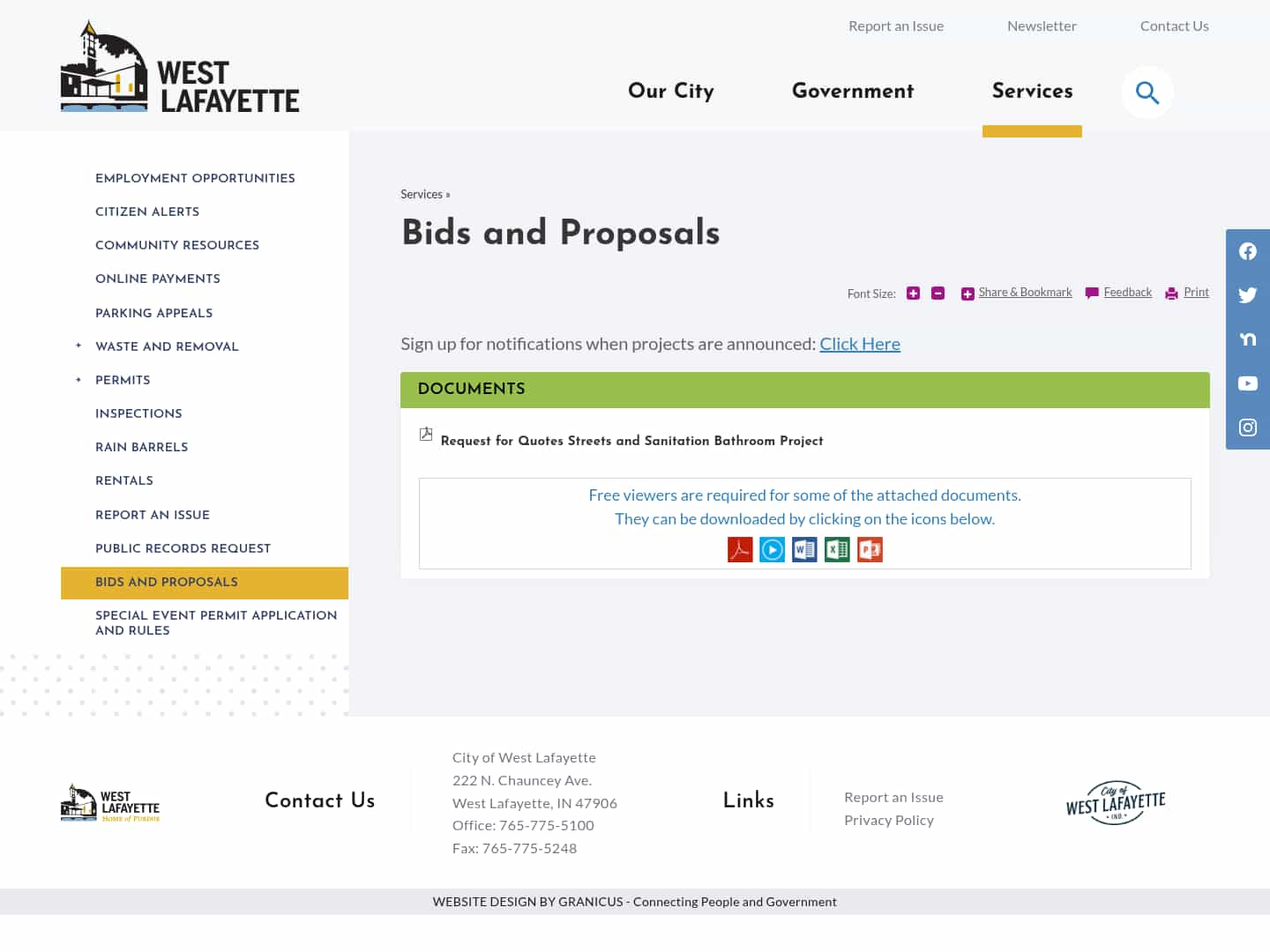1270x952 pixels.
Task: Open the Facebook social media icon
Action: (1247, 251)
